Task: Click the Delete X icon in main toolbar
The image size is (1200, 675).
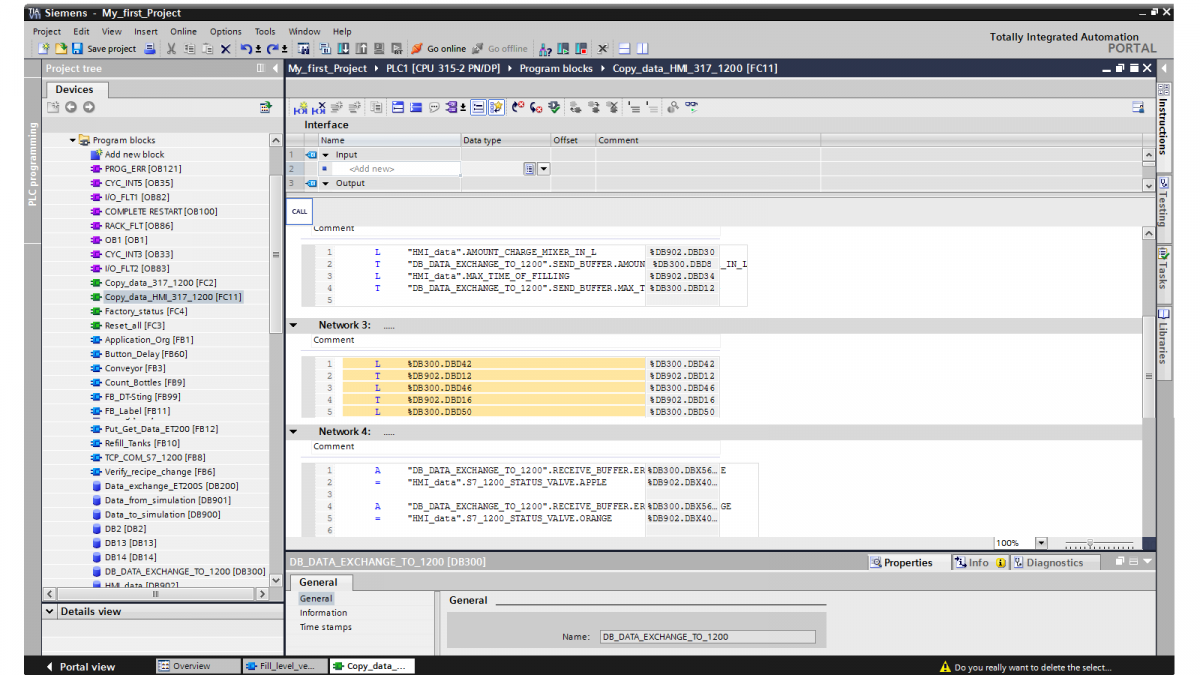Action: point(225,48)
